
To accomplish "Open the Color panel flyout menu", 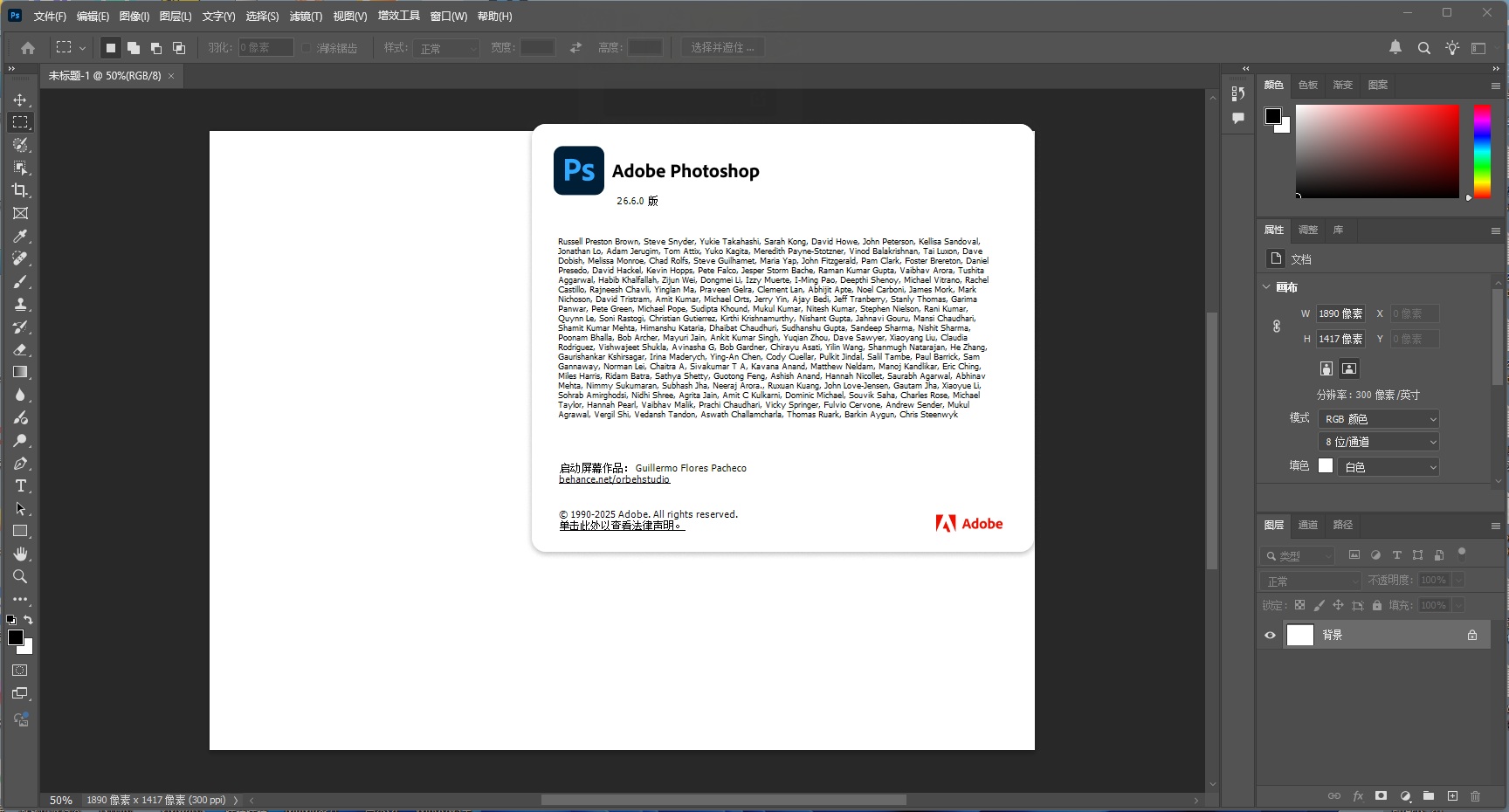I will (x=1495, y=86).
